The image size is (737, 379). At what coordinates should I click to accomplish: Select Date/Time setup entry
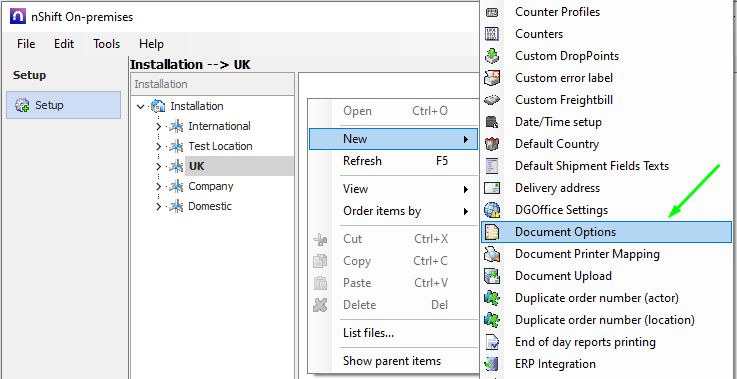(606, 122)
